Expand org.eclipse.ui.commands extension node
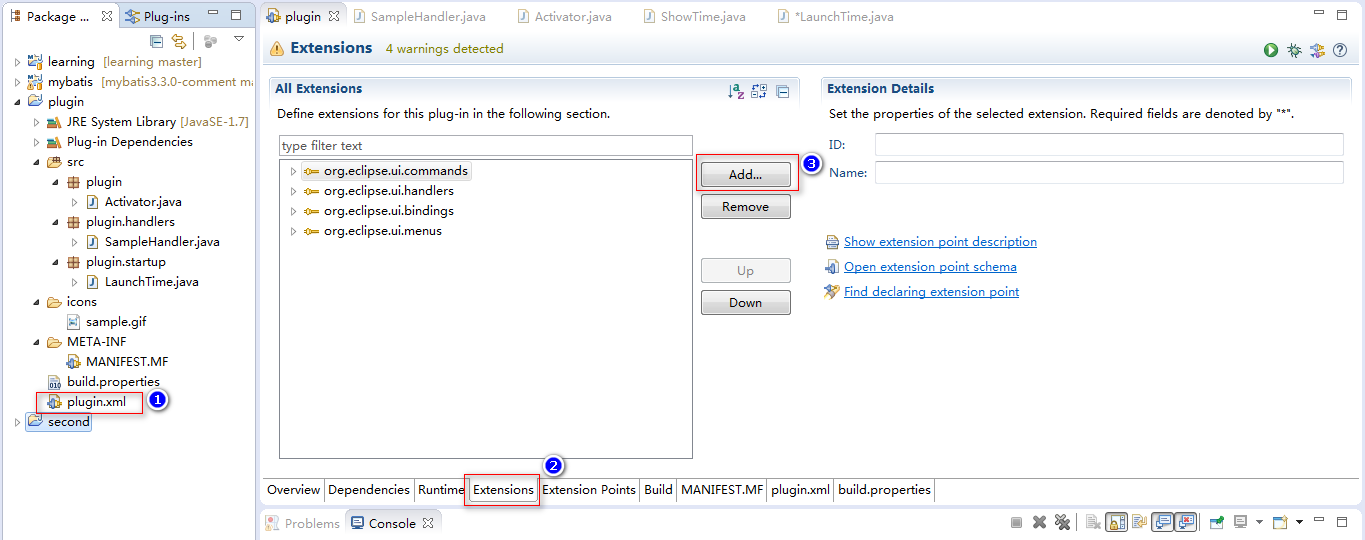 pos(293,171)
